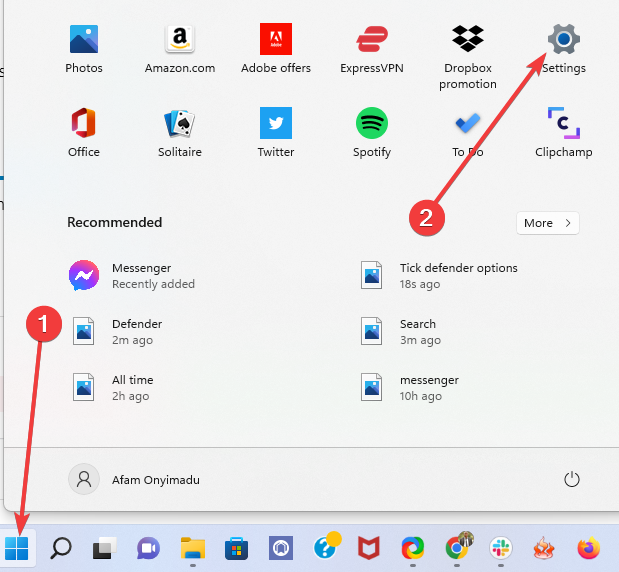The width and height of the screenshot is (619, 572).
Task: Open the messenger file from 10h ago
Action: (x=410, y=388)
